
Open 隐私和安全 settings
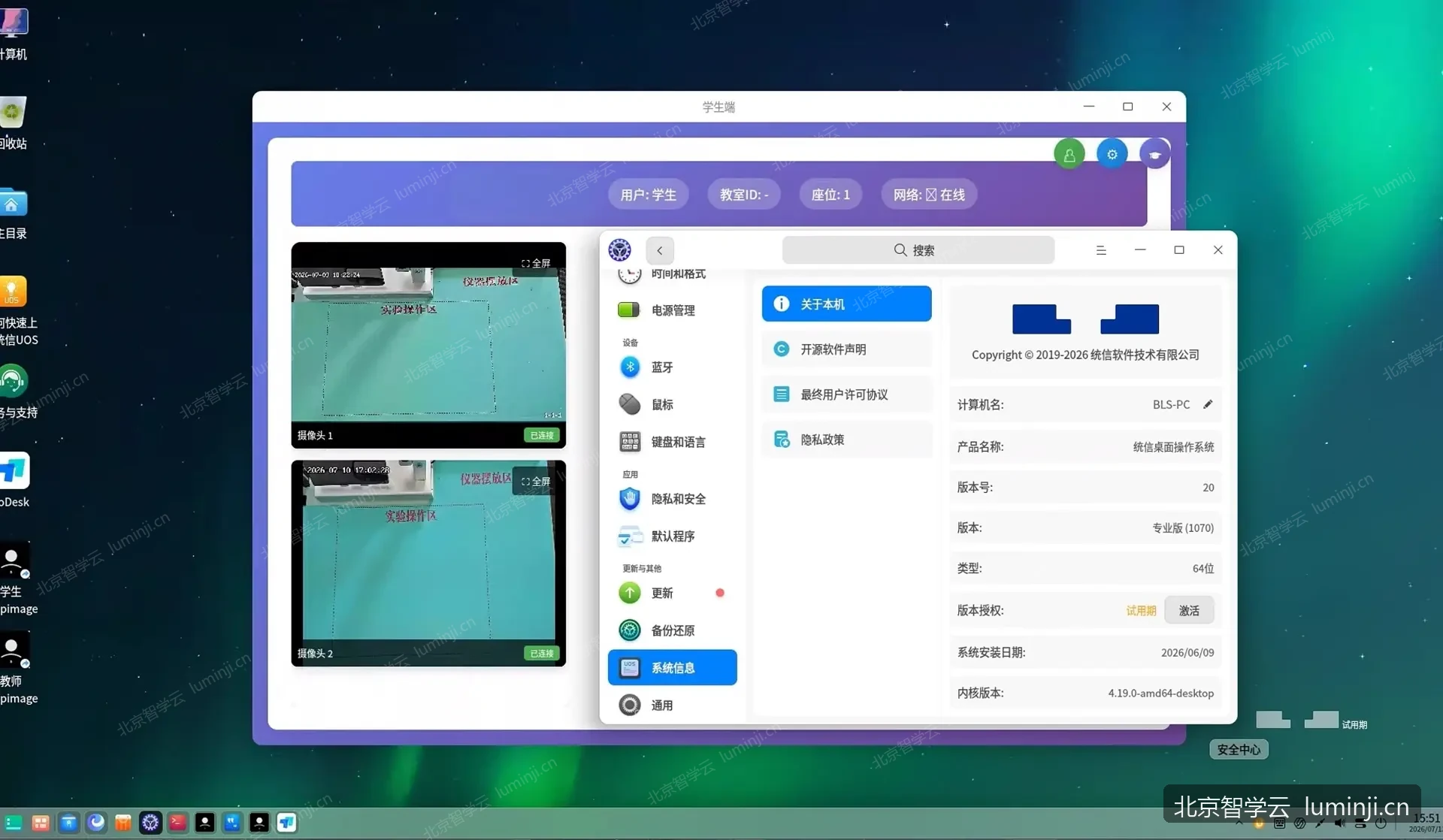pyautogui.click(x=672, y=499)
